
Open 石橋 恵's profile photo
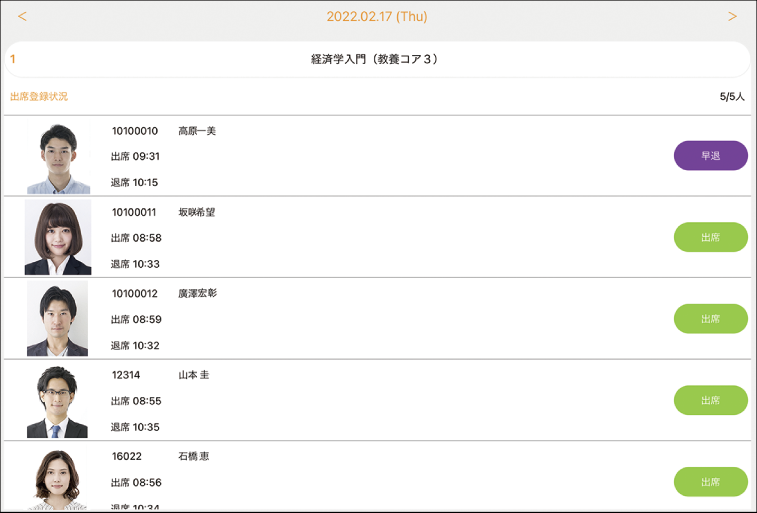coord(58,480)
